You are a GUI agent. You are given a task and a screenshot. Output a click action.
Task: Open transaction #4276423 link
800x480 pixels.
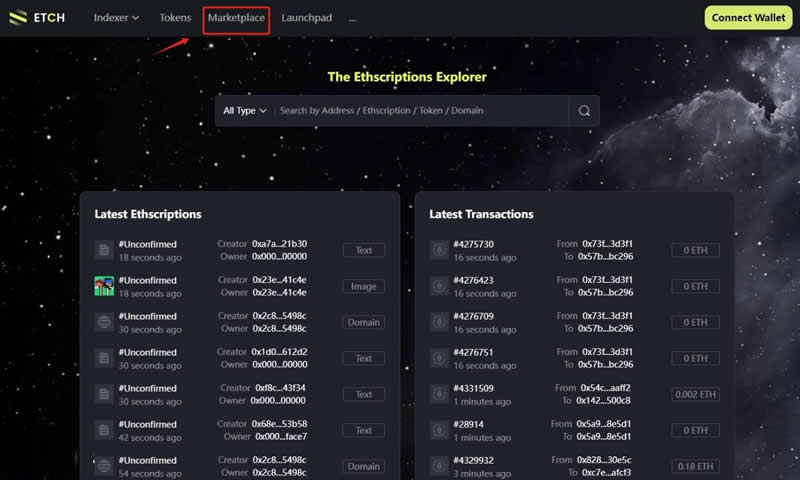point(473,280)
